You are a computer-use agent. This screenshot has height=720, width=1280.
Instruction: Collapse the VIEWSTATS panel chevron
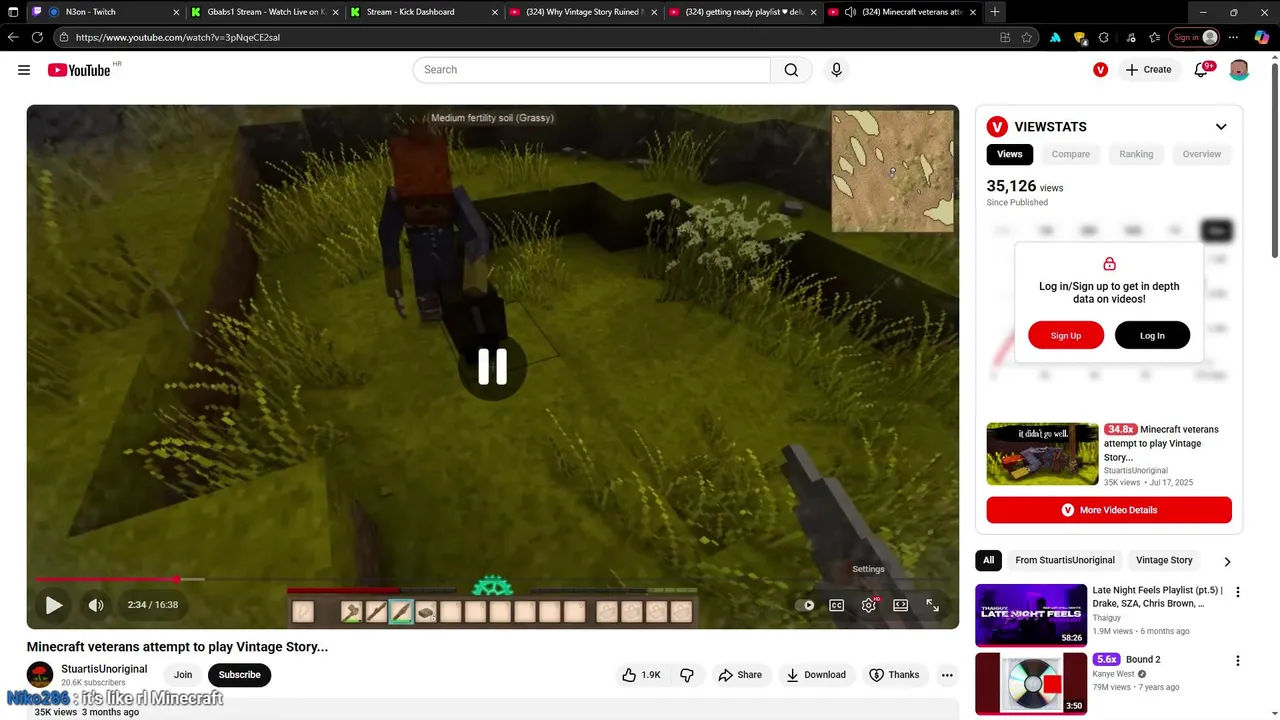pyautogui.click(x=1221, y=127)
